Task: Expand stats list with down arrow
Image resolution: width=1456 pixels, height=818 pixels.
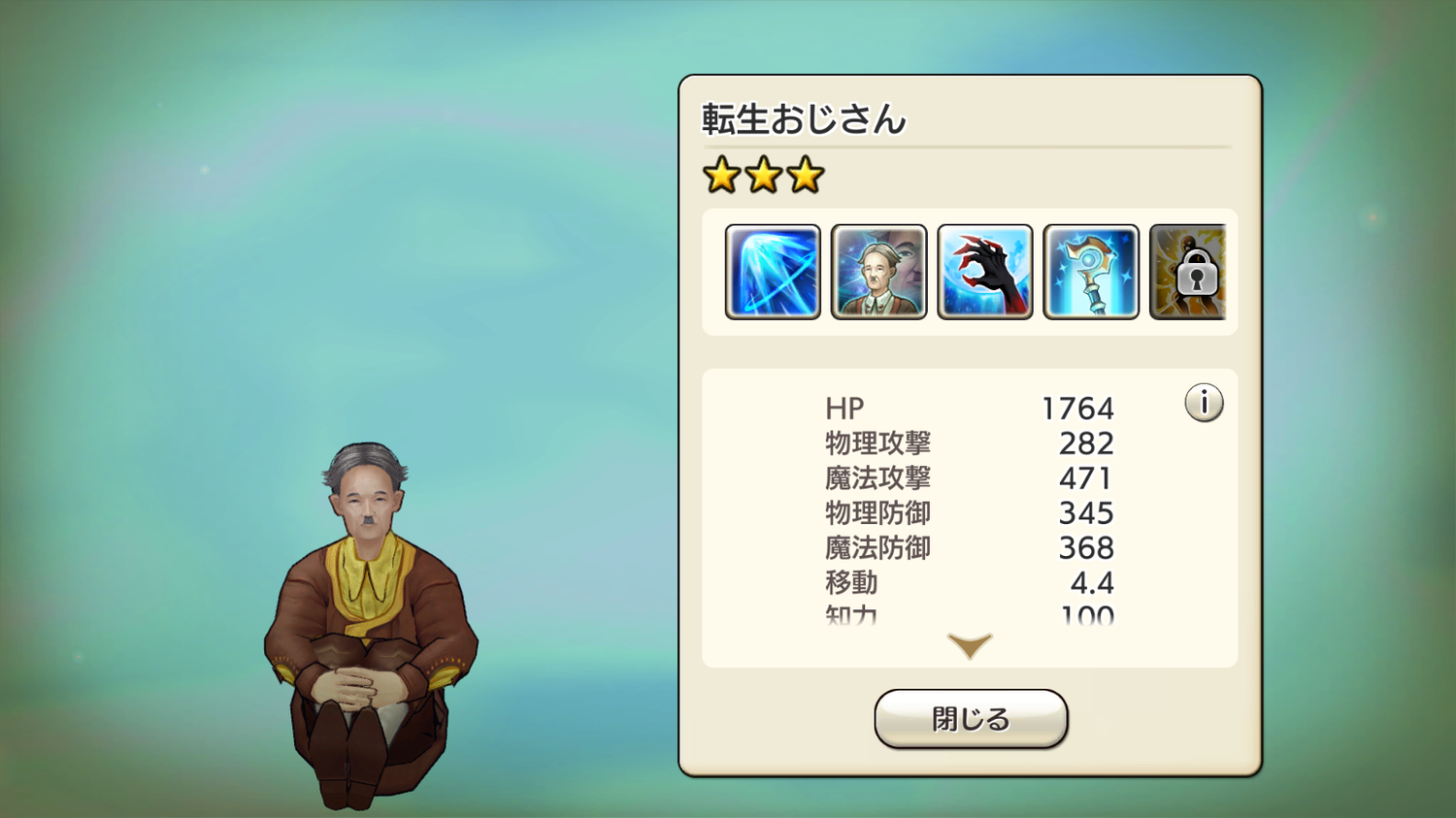Action: pyautogui.click(x=970, y=645)
